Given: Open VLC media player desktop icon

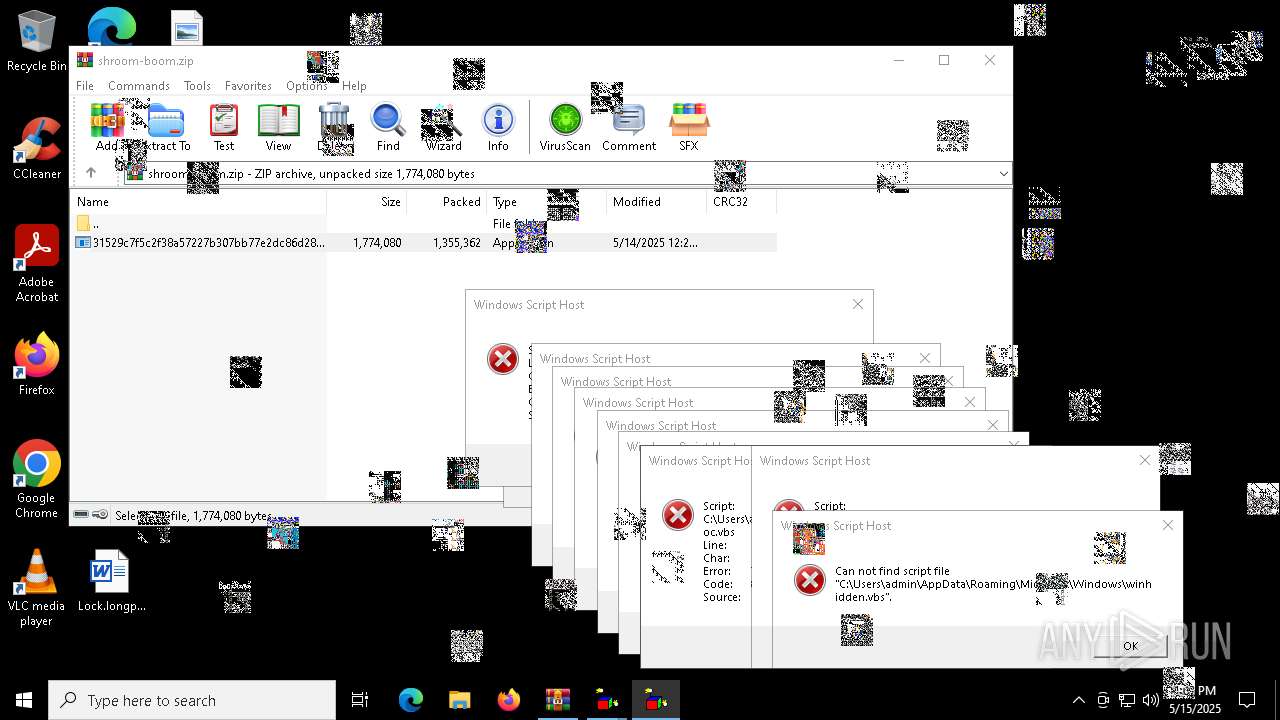Looking at the screenshot, I should (37, 588).
